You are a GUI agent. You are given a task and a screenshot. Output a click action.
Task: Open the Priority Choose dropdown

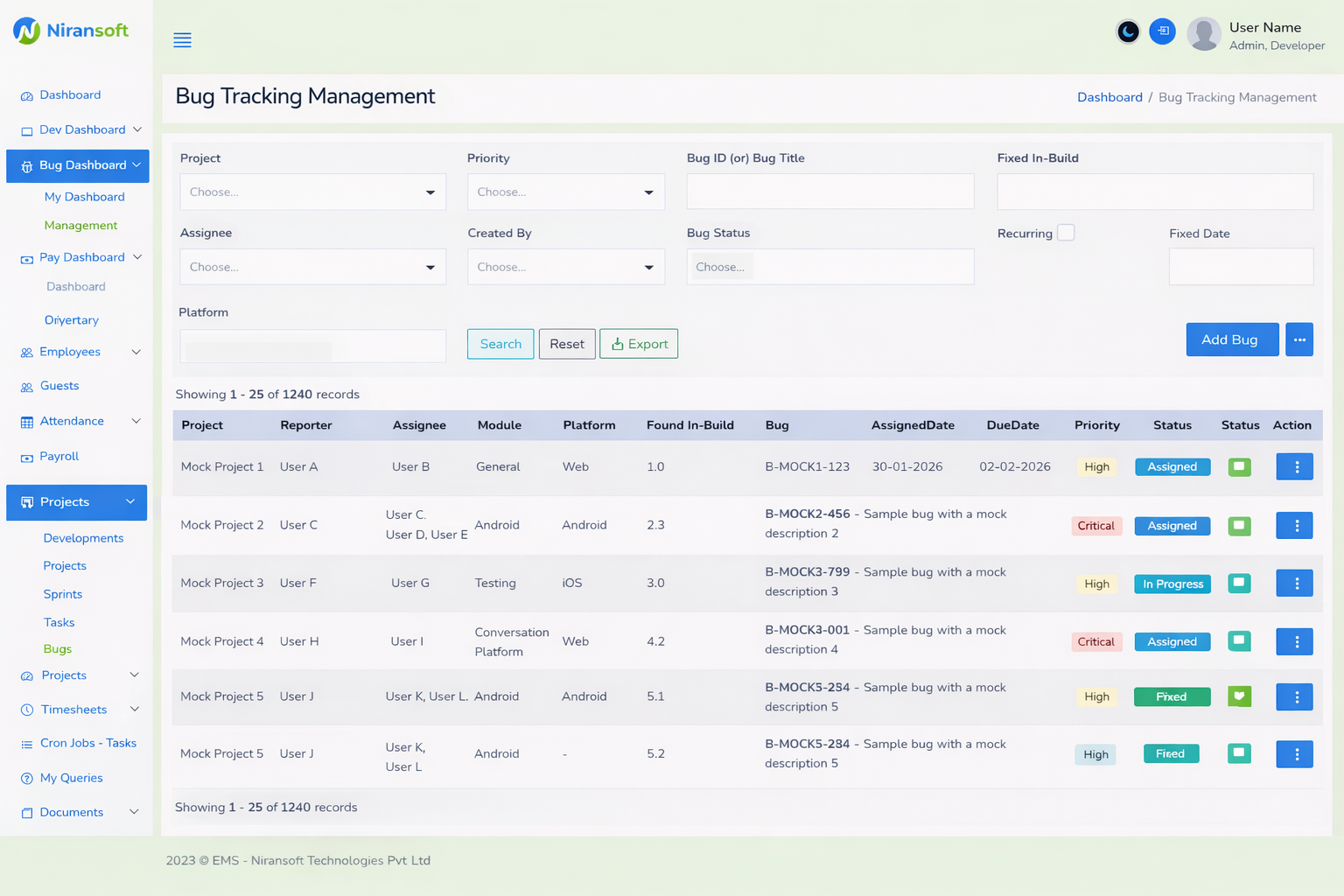point(566,192)
